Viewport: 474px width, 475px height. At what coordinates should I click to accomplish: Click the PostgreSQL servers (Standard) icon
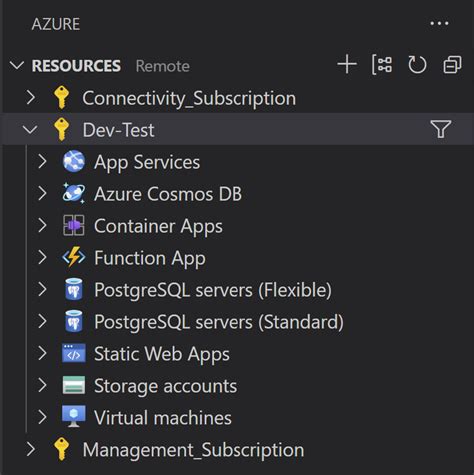point(74,321)
